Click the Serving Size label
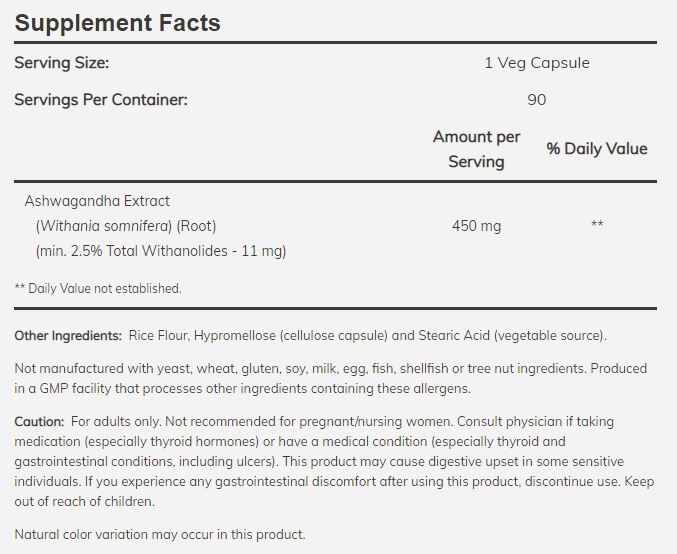This screenshot has height=554, width=677. [x=62, y=63]
